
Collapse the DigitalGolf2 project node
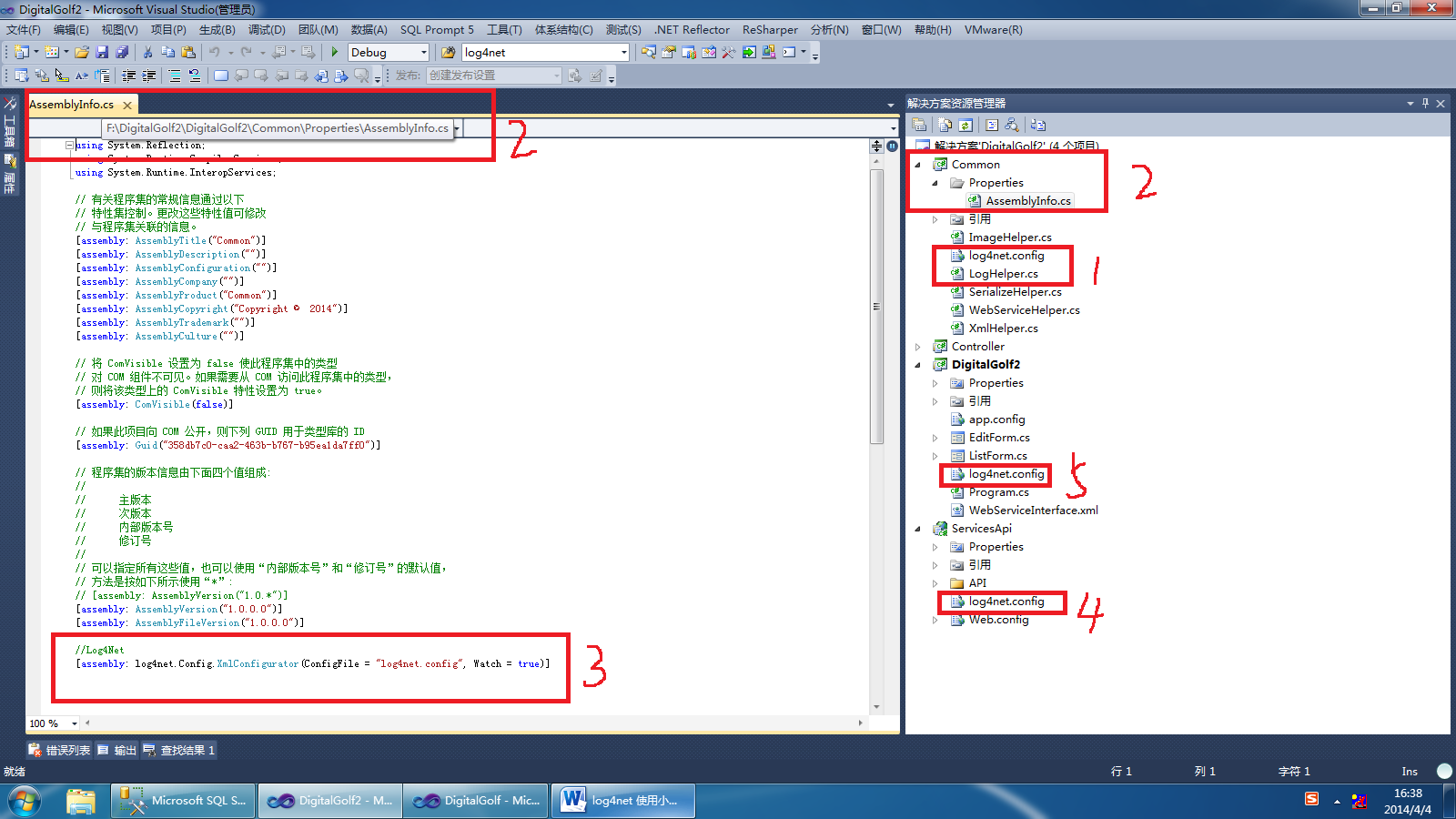[917, 365]
